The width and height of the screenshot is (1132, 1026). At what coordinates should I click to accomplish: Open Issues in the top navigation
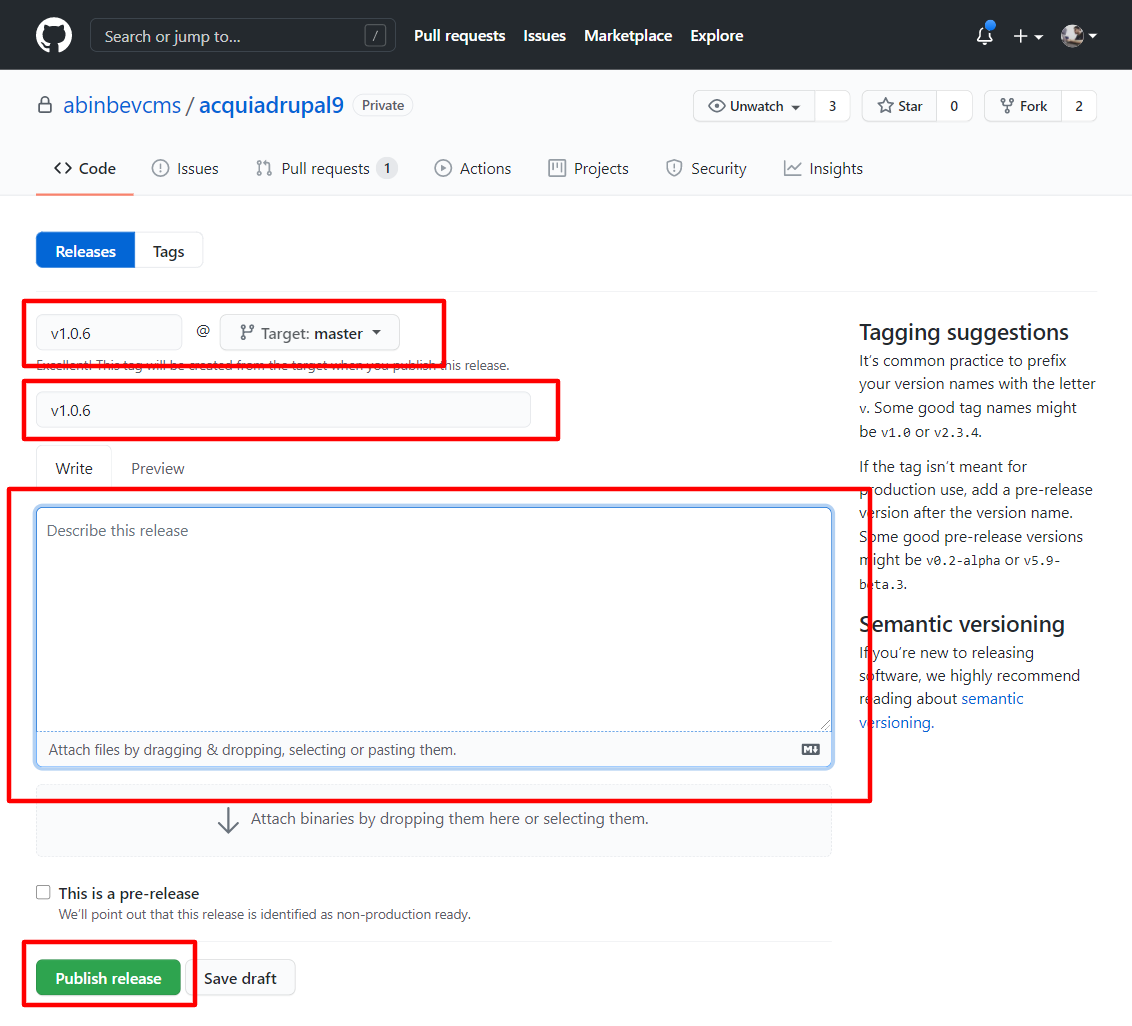(544, 36)
